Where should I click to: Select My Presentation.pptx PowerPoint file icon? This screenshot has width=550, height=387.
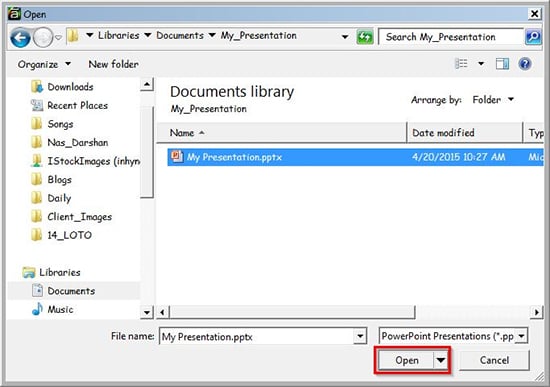point(177,156)
